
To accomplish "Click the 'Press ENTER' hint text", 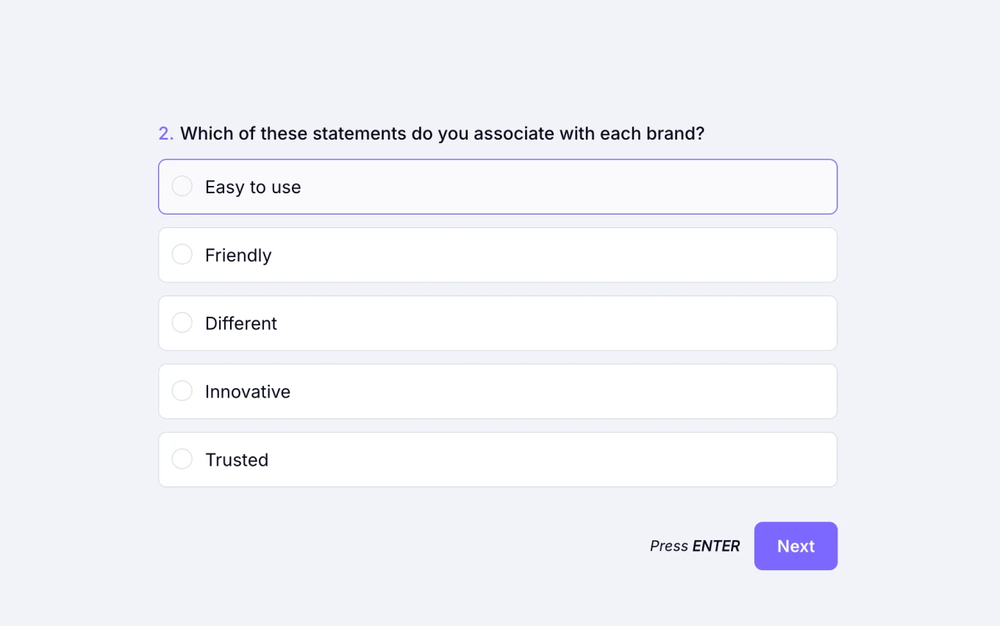I will 694,546.
